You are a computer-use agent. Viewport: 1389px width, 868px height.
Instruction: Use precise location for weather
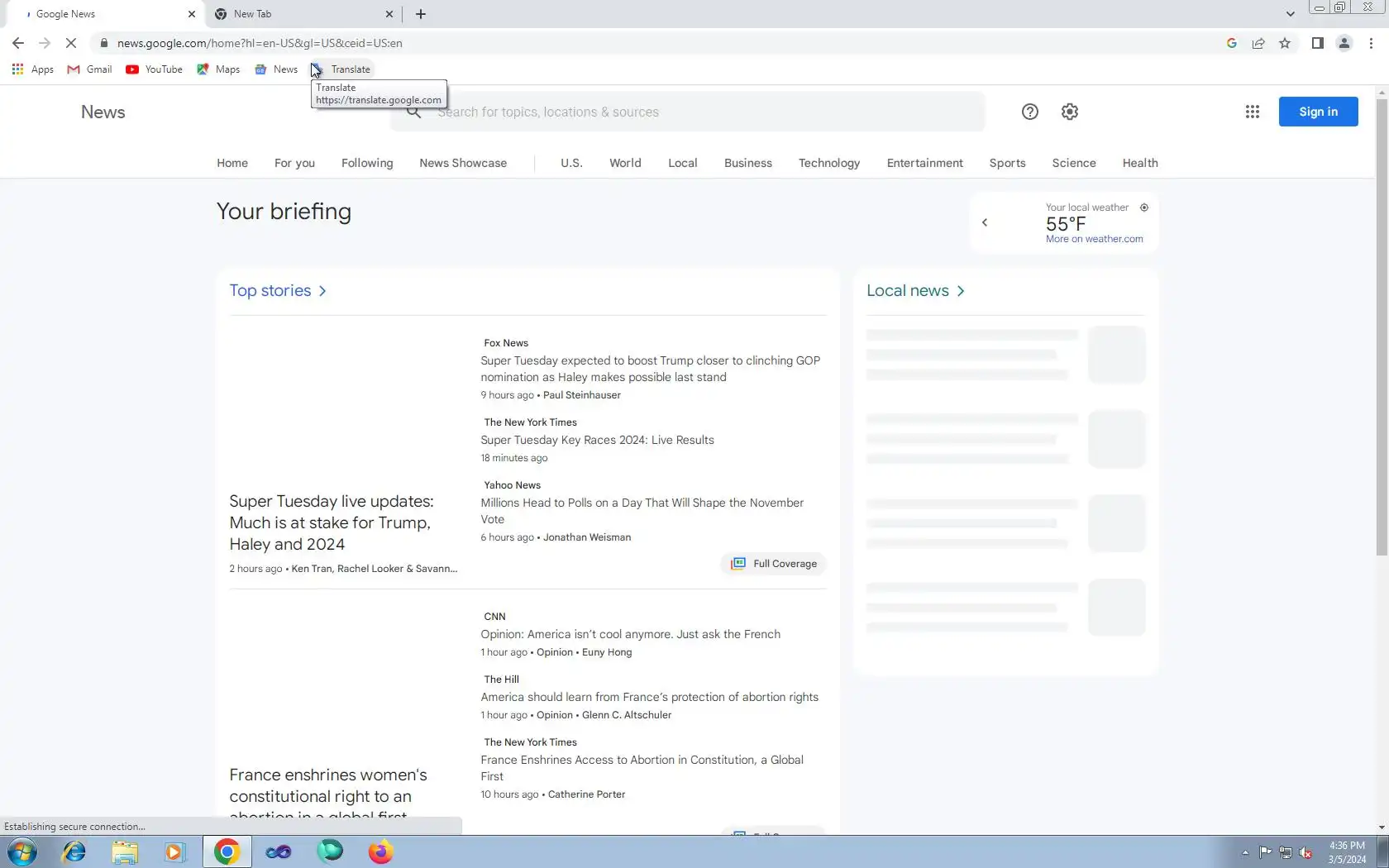pyautogui.click(x=1144, y=207)
